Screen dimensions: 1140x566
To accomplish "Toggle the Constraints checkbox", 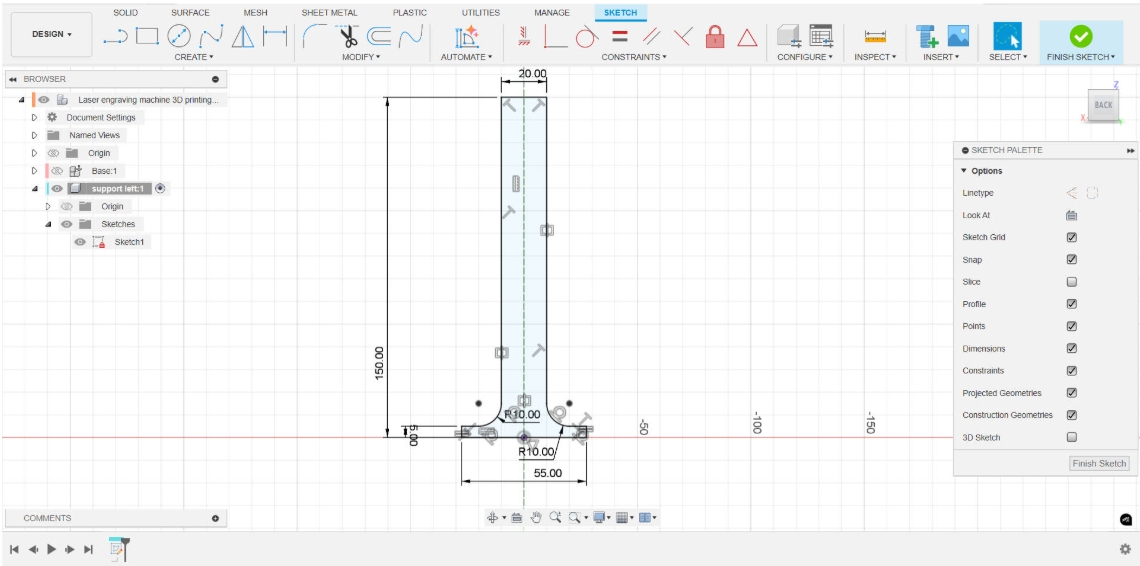I will pos(1071,370).
